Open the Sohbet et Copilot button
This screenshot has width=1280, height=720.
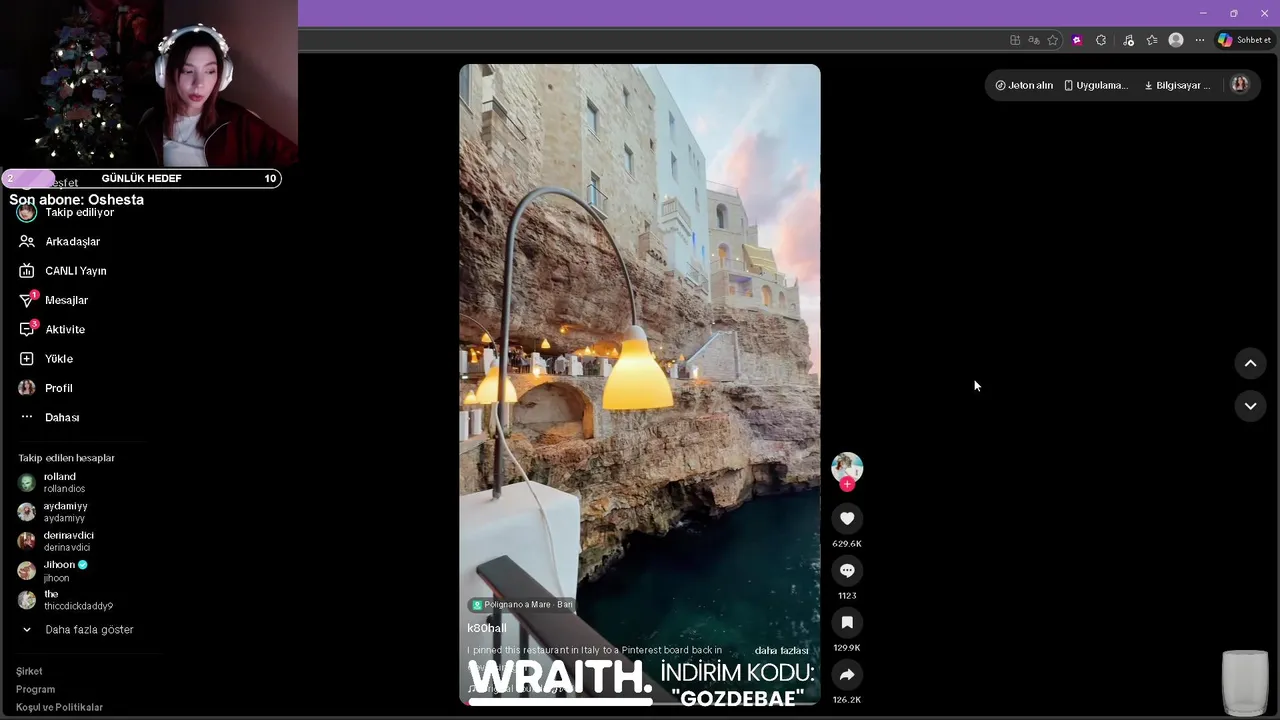coord(1244,40)
